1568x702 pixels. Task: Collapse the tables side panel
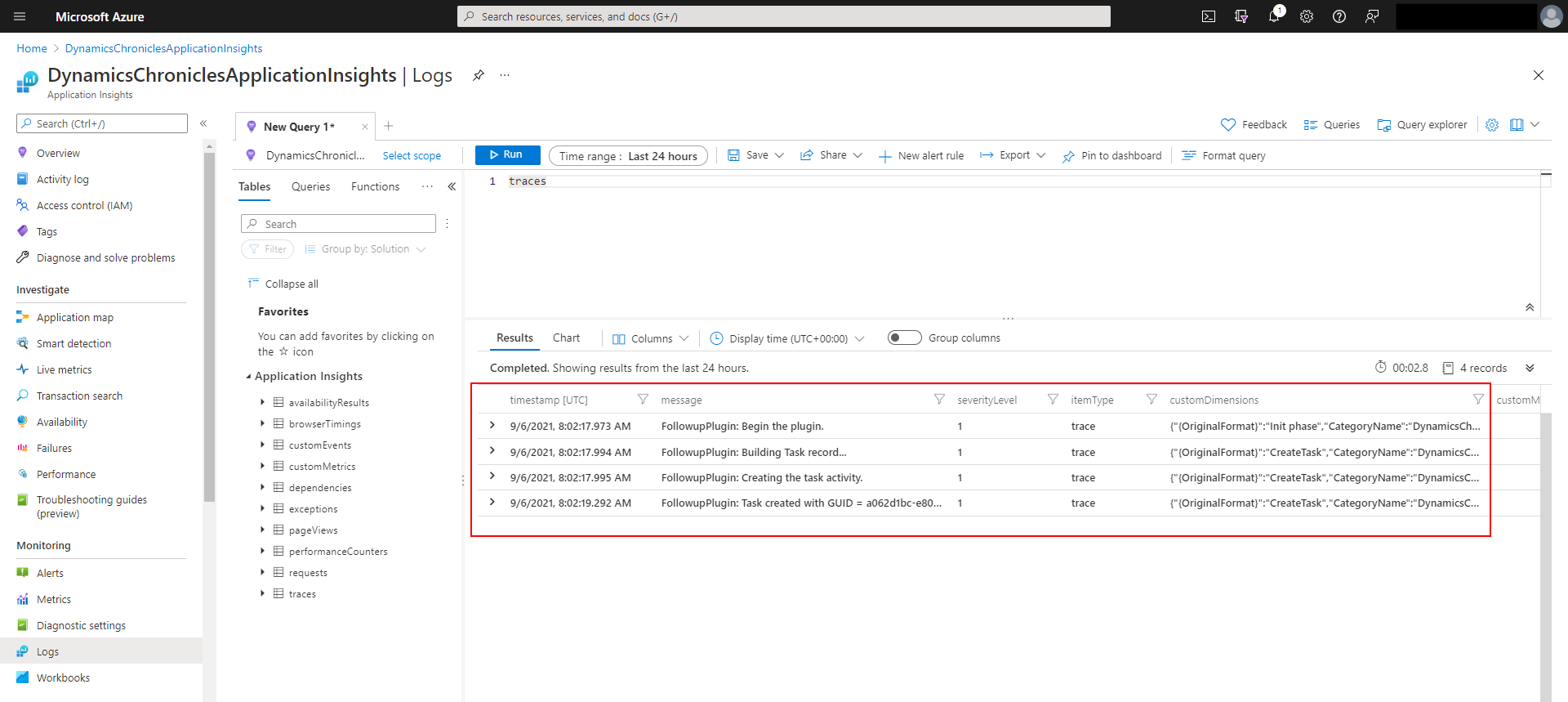[452, 186]
